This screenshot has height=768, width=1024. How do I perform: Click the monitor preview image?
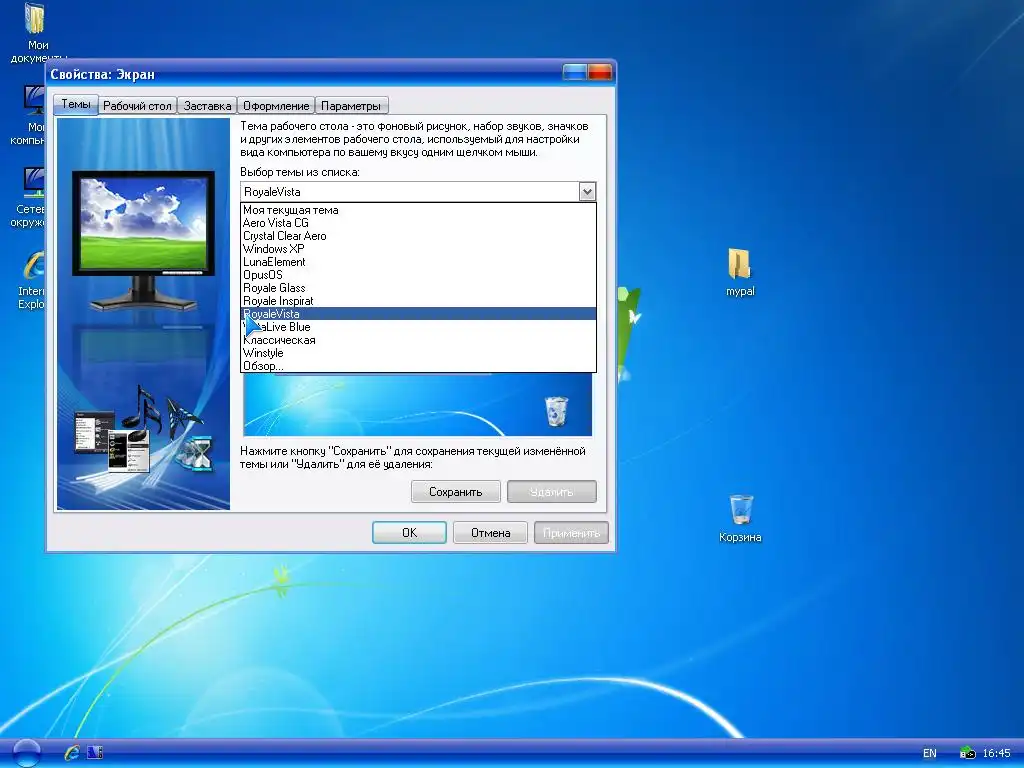click(144, 240)
